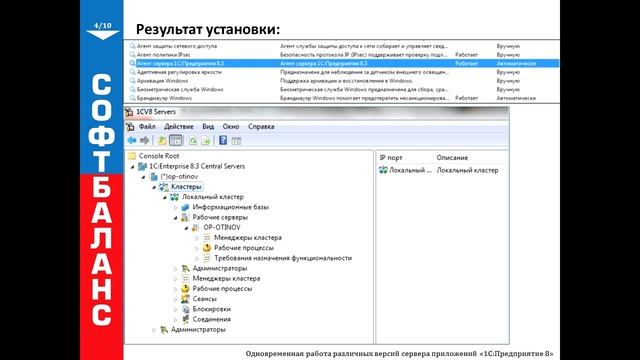Select Менеджеры кластера under OP-OTINOV
This screenshot has height=360, width=640.
point(248,238)
